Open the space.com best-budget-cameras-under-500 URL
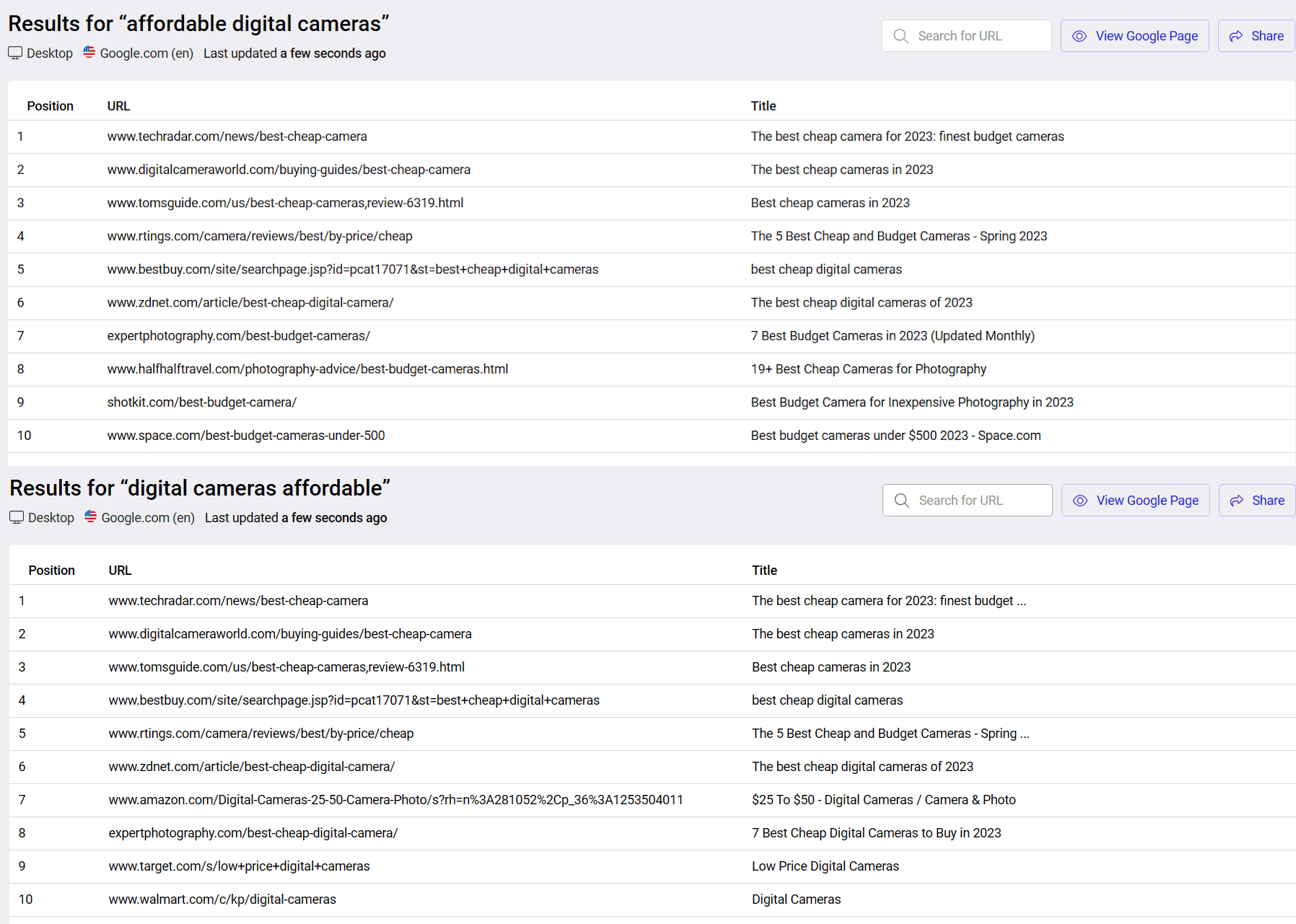Image resolution: width=1296 pixels, height=924 pixels. click(246, 435)
